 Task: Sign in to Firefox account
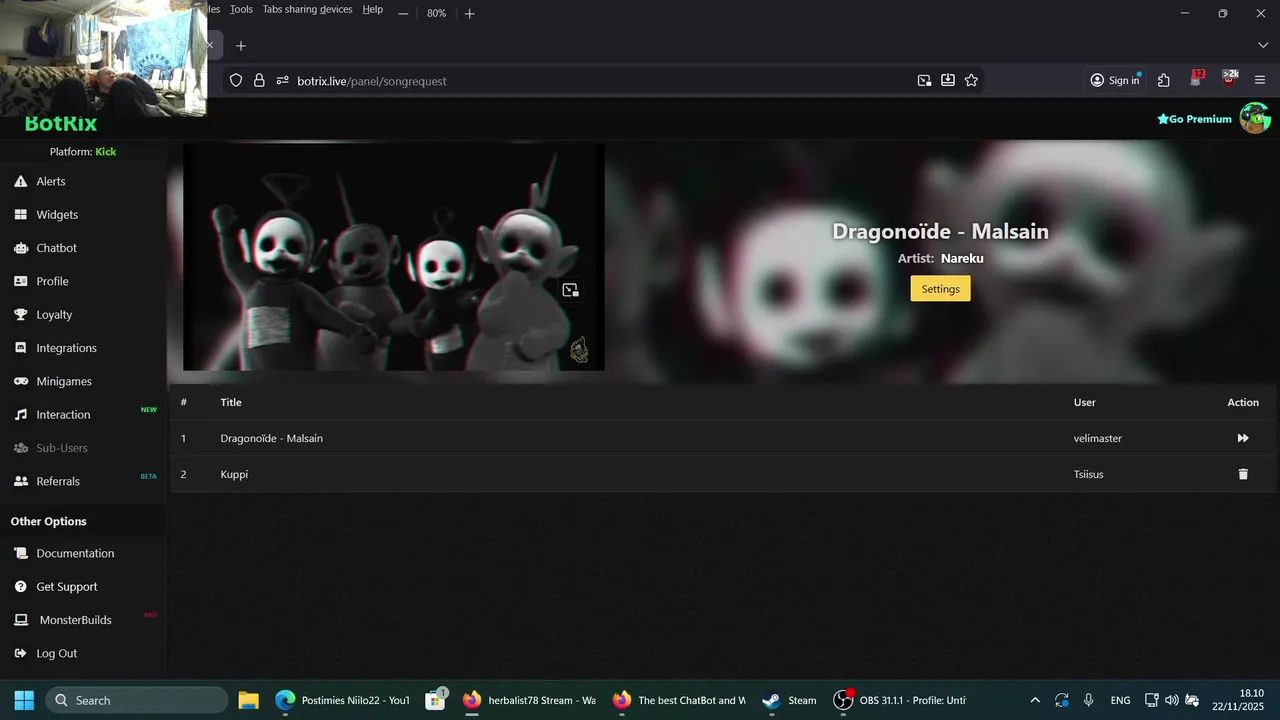[x=1115, y=80]
